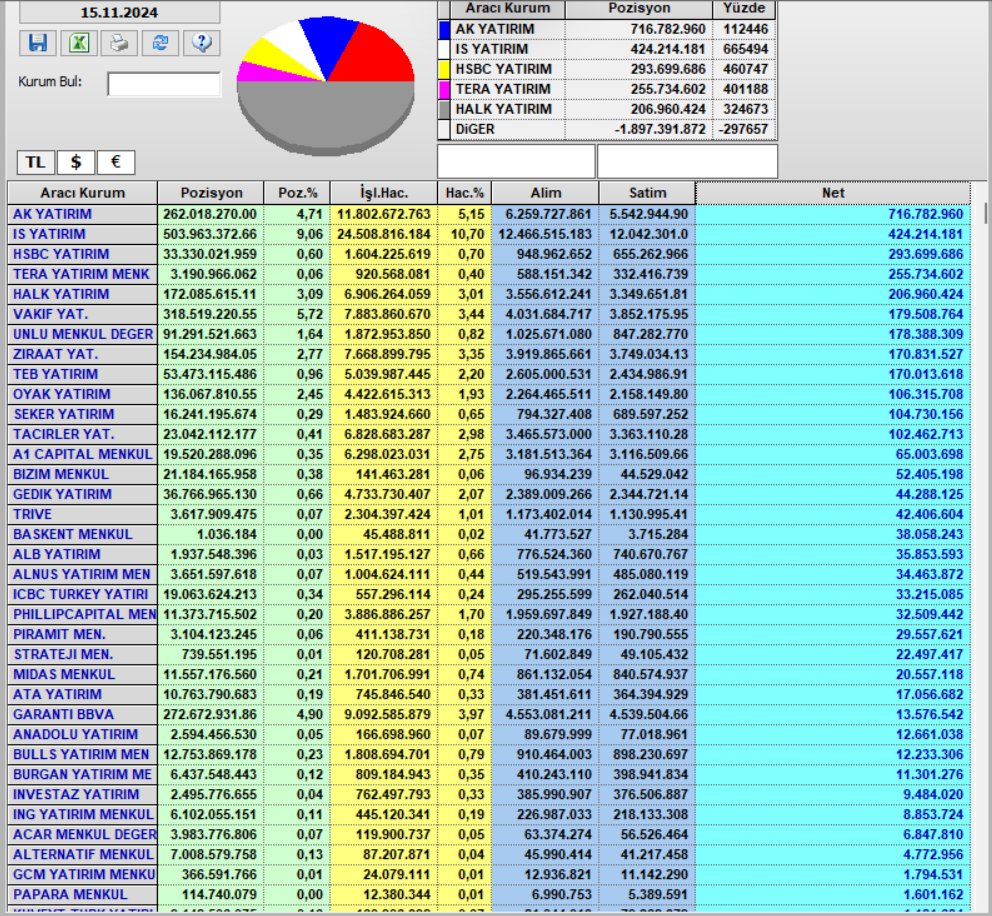The image size is (992, 916).
Task: Select the ACAR MENKUL DEGER row
Action: [x=488, y=836]
